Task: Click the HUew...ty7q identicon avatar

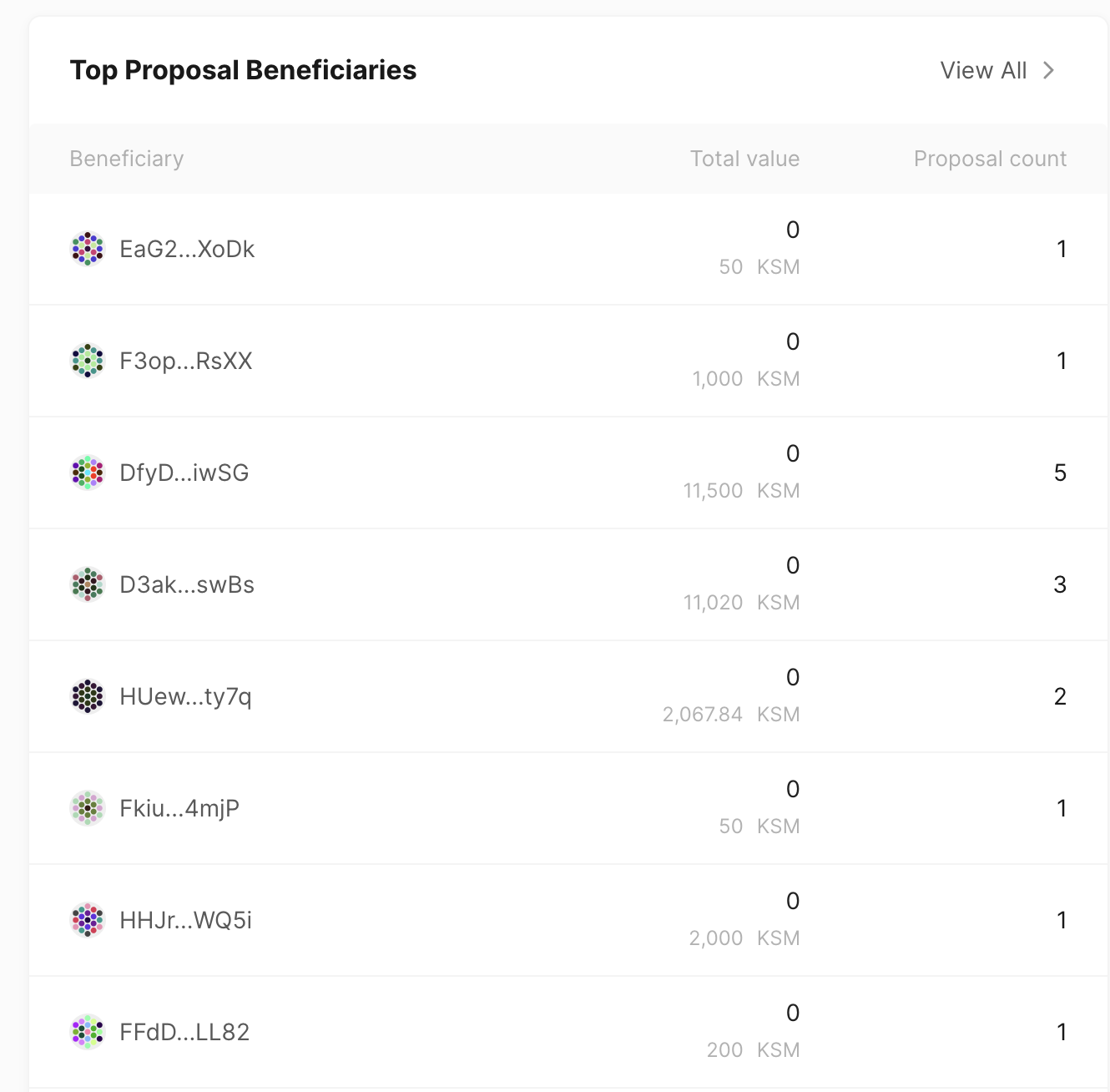Action: pyautogui.click(x=86, y=695)
